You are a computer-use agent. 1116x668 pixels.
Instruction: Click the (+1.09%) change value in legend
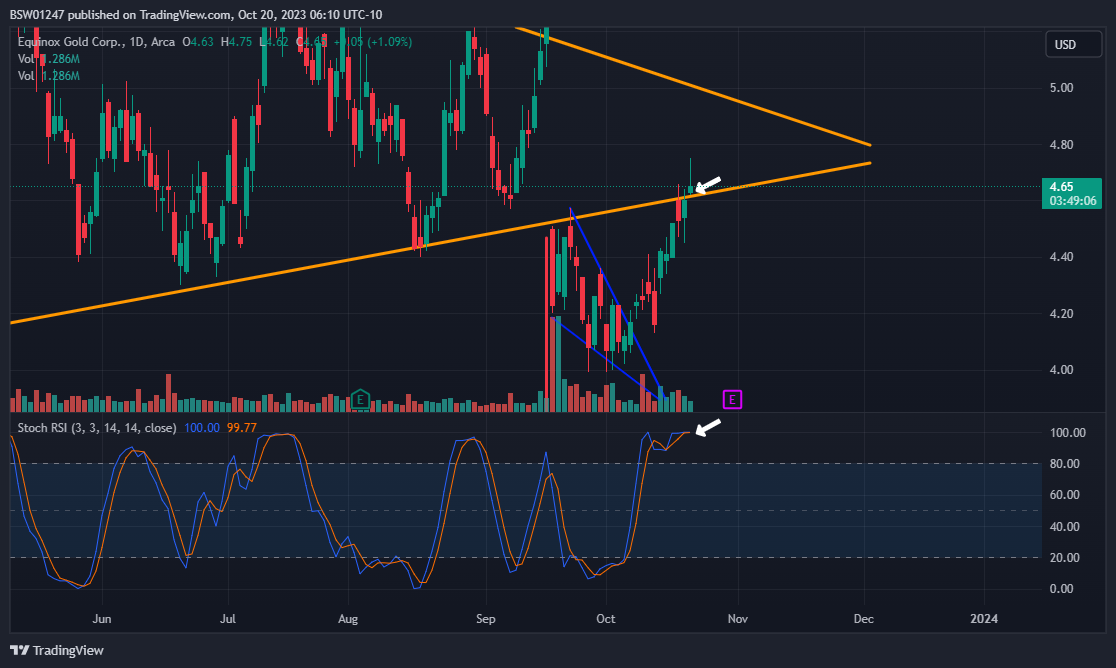click(389, 42)
